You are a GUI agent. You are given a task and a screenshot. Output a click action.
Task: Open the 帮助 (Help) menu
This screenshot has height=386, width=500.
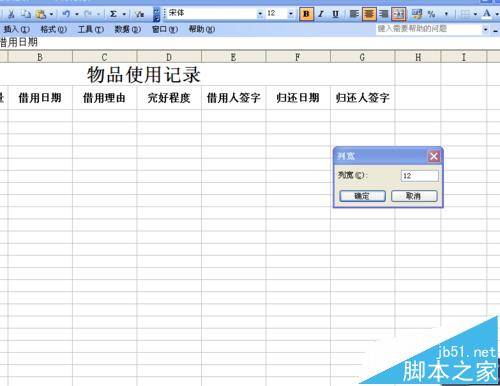202,29
